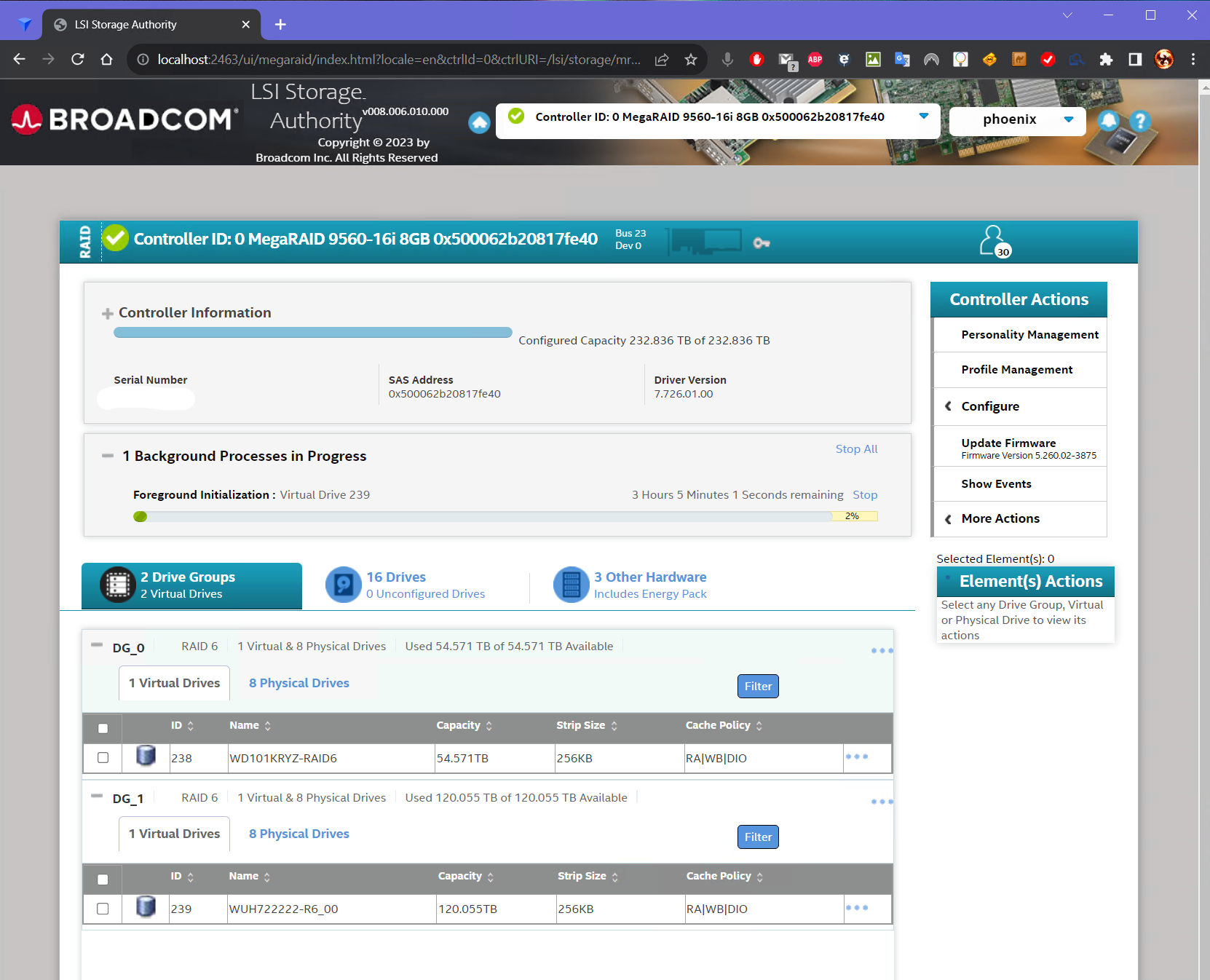Click the Filter button in DG_1

[x=758, y=837]
